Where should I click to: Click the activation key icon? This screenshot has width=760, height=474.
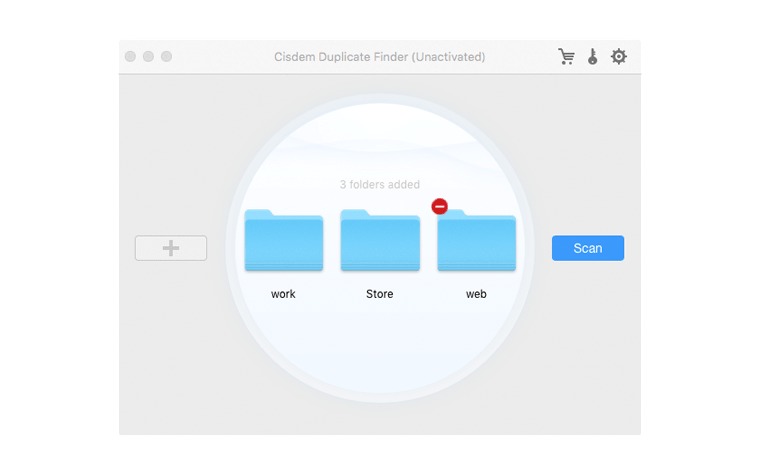592,57
